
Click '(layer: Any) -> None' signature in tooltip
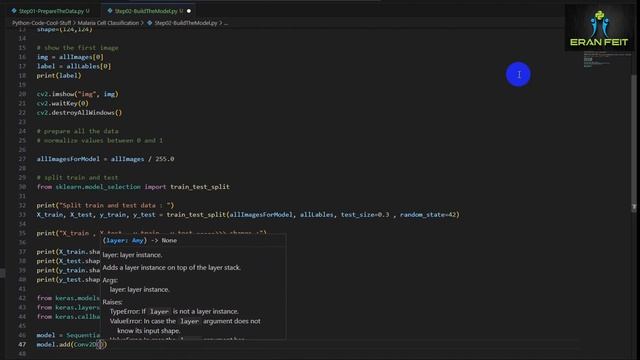(140, 240)
